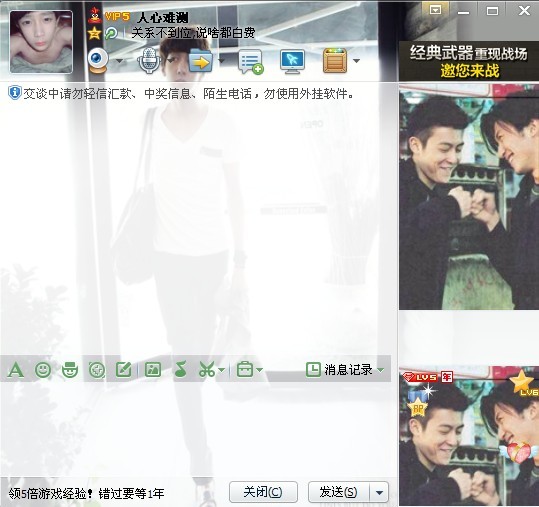Click the LV5 diamond badge
The width and height of the screenshot is (539, 507).
click(419, 377)
